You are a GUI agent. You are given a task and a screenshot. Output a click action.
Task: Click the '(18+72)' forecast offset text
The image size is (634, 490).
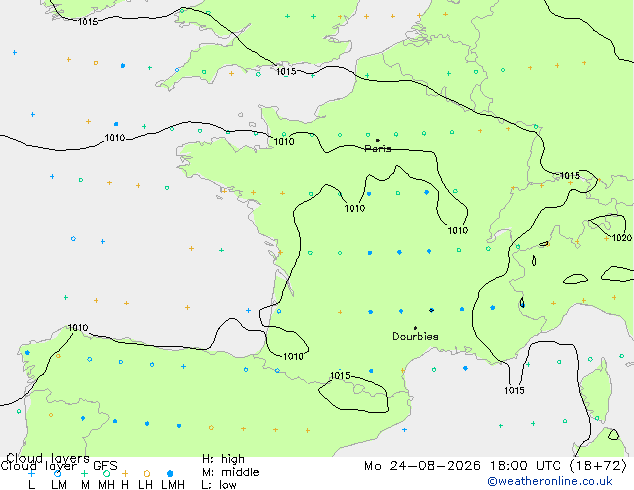click(598, 466)
